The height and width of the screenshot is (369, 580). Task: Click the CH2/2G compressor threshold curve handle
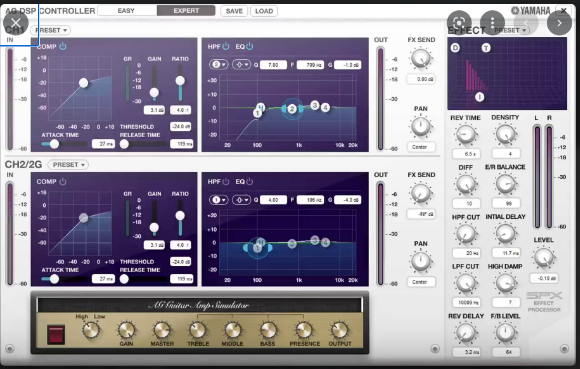click(x=84, y=218)
